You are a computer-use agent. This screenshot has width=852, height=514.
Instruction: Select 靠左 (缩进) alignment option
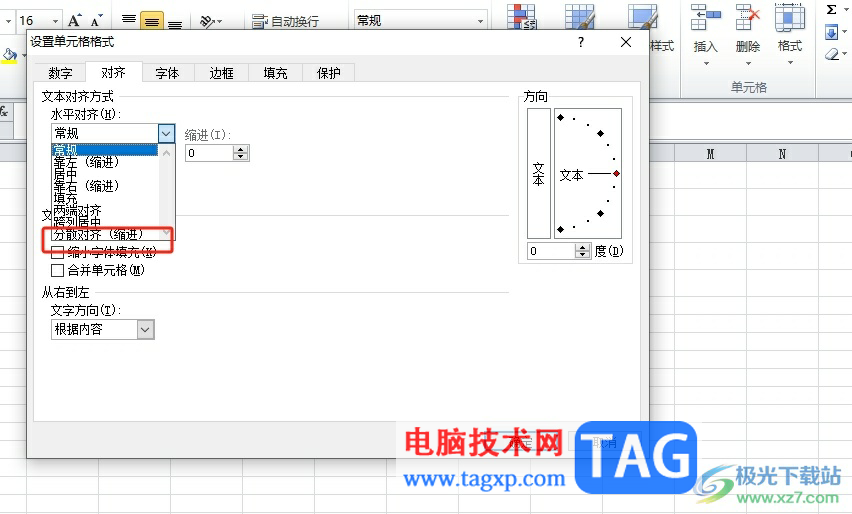(x=104, y=162)
